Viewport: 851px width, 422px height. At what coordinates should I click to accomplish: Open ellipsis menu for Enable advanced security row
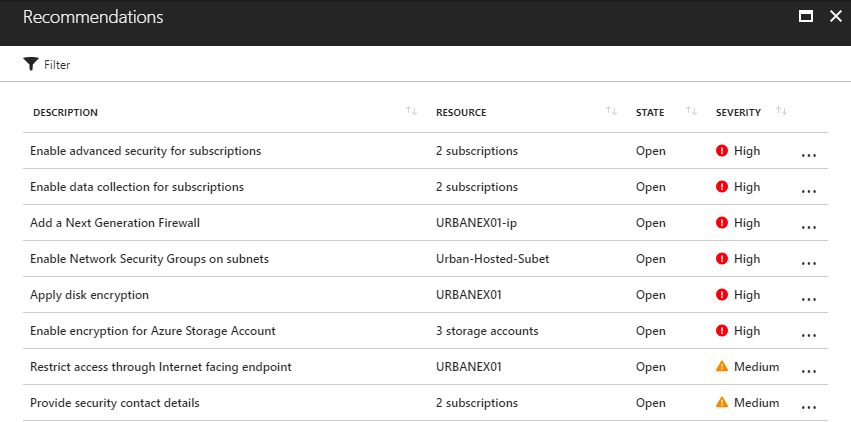809,153
